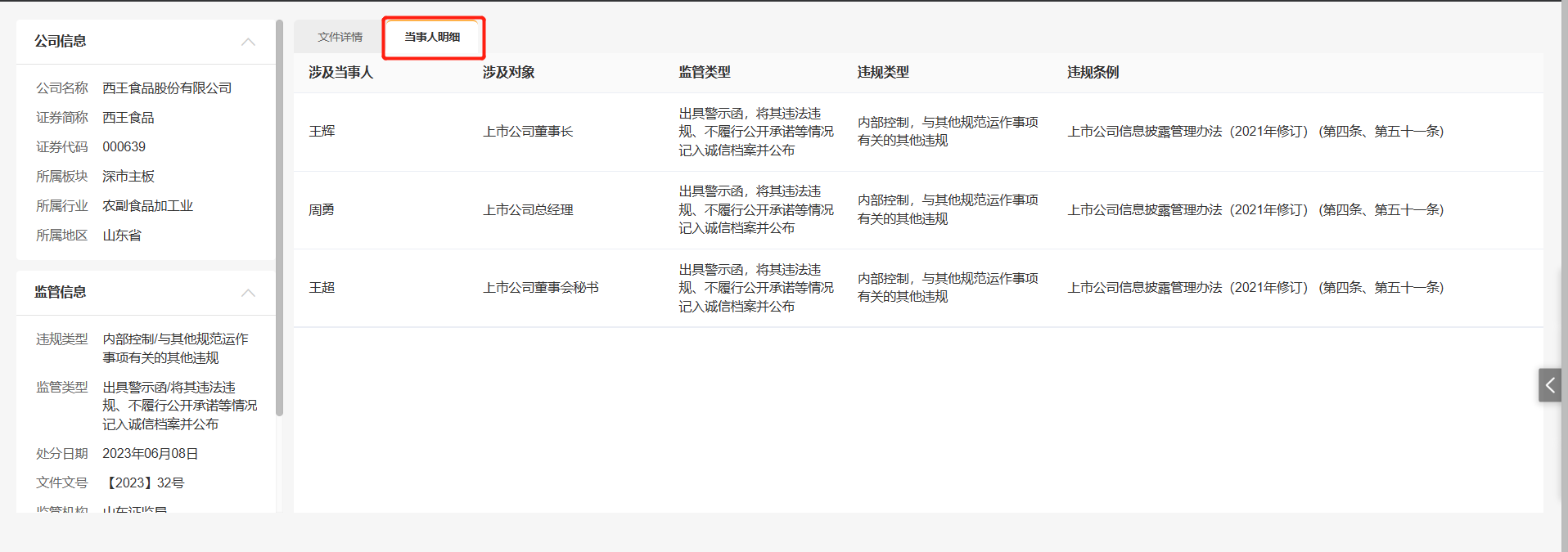
Task: Click 上市公司总经理 cell
Action: click(x=528, y=209)
